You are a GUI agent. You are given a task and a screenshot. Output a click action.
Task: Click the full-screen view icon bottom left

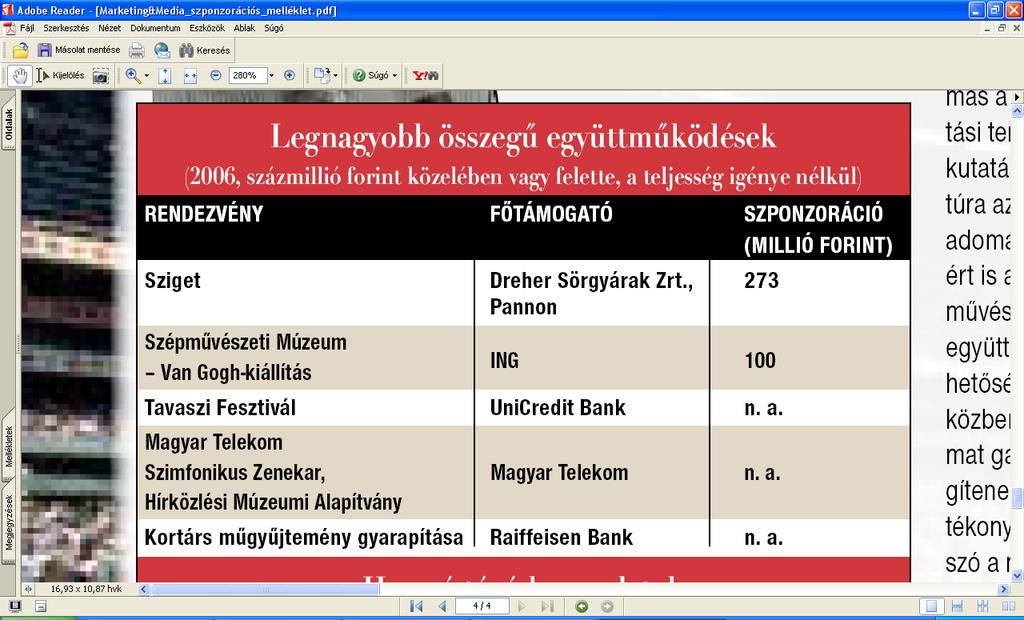14,606
